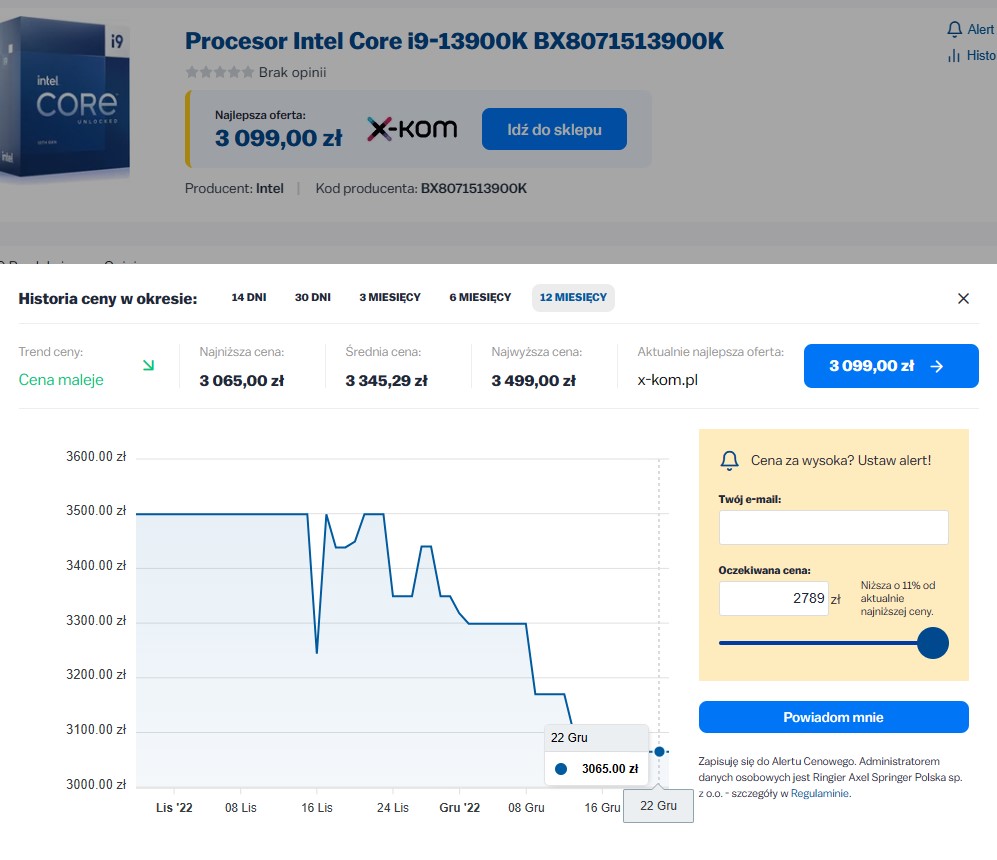Click the manufacturer code BX8071513900K
The image size is (997, 860).
tap(474, 188)
